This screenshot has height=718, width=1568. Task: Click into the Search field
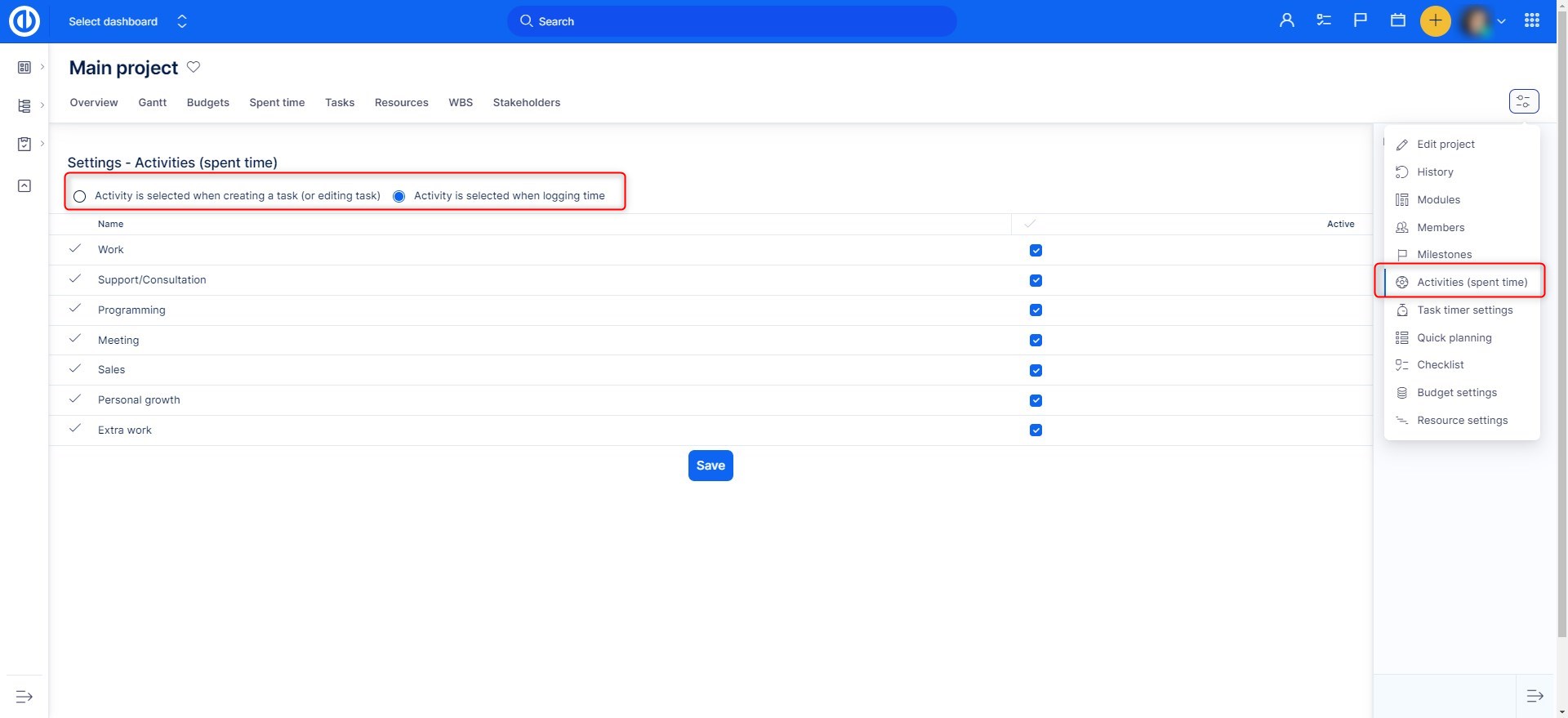click(731, 21)
